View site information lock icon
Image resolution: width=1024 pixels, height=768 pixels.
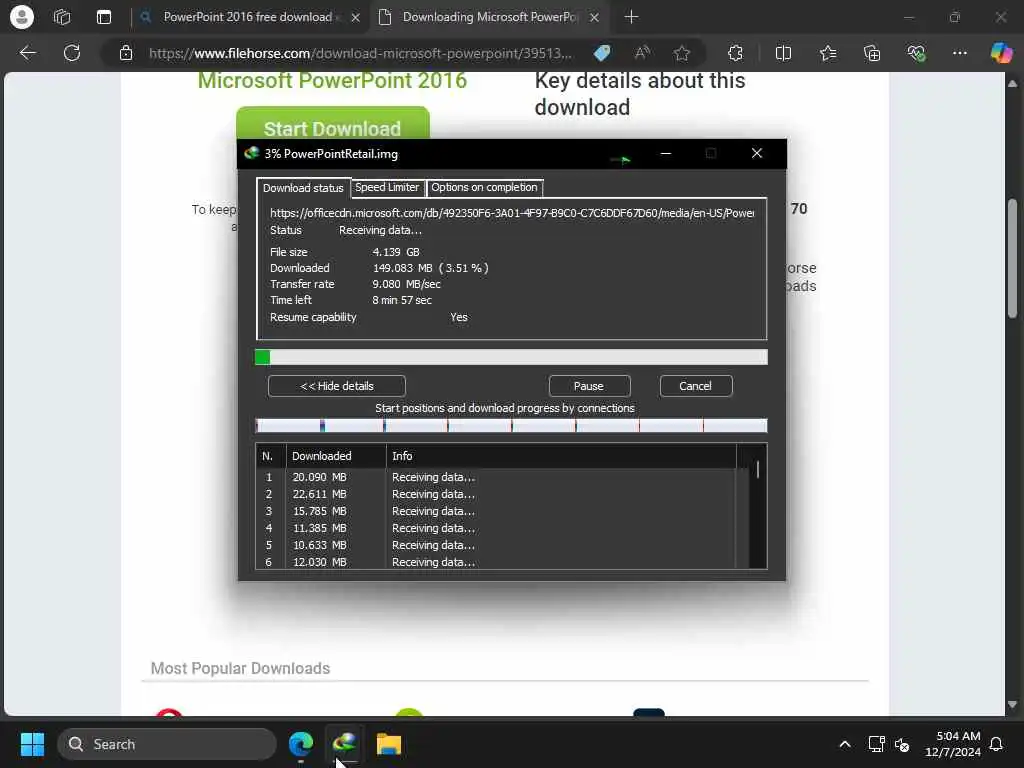[126, 53]
